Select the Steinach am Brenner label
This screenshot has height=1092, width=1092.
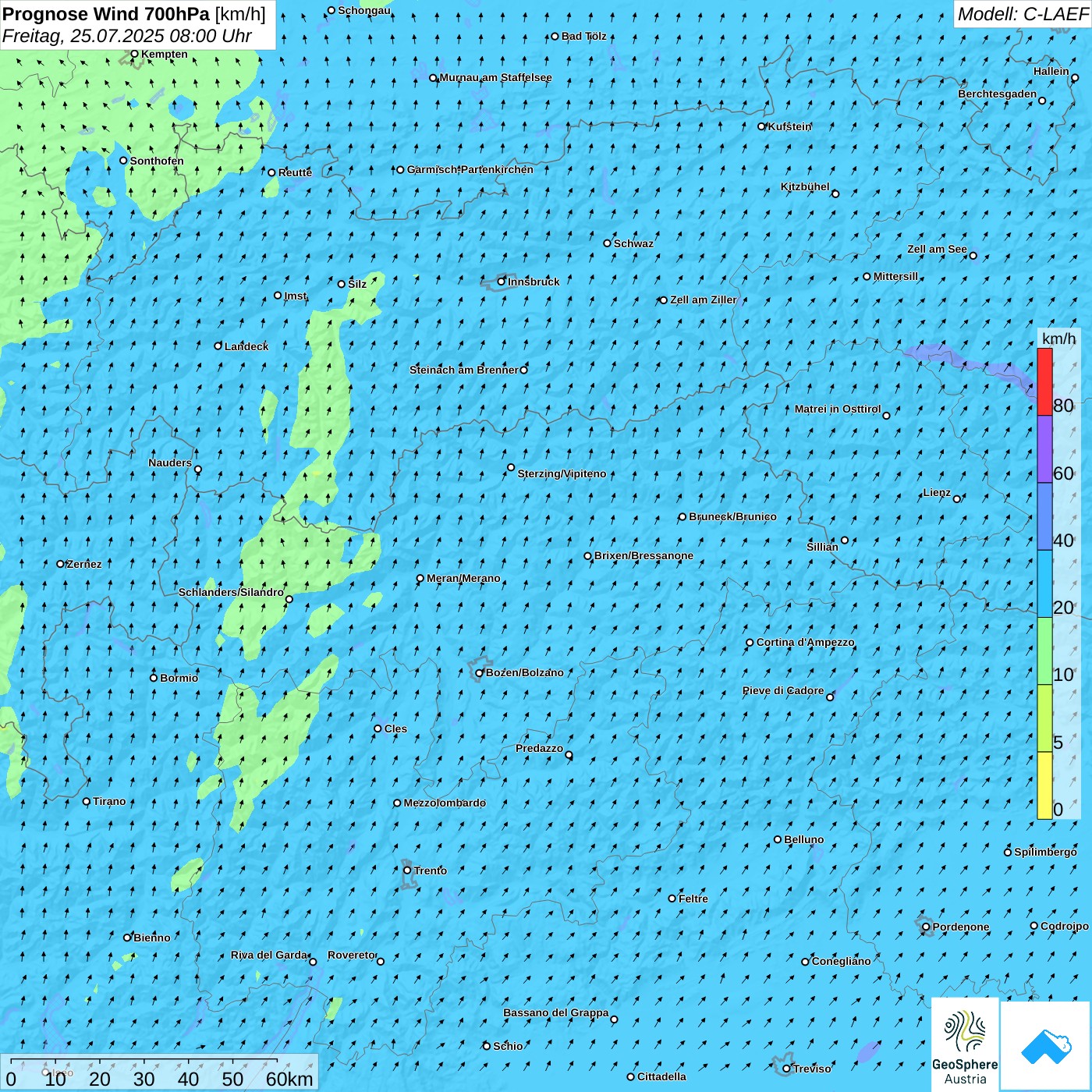point(463,370)
